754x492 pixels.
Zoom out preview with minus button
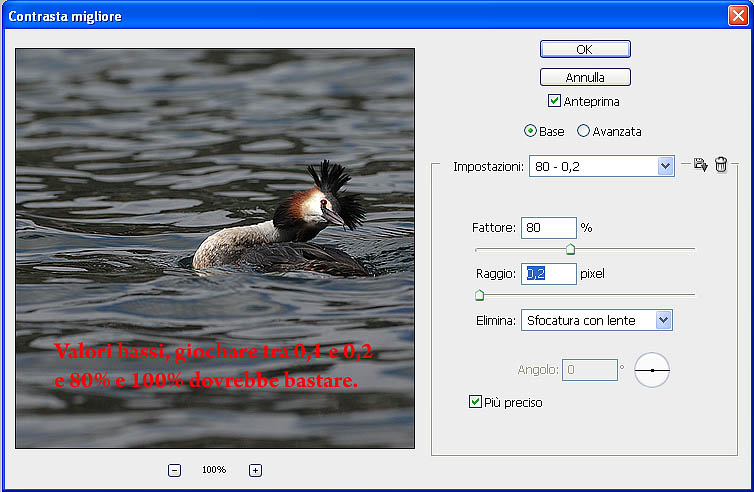[x=174, y=470]
